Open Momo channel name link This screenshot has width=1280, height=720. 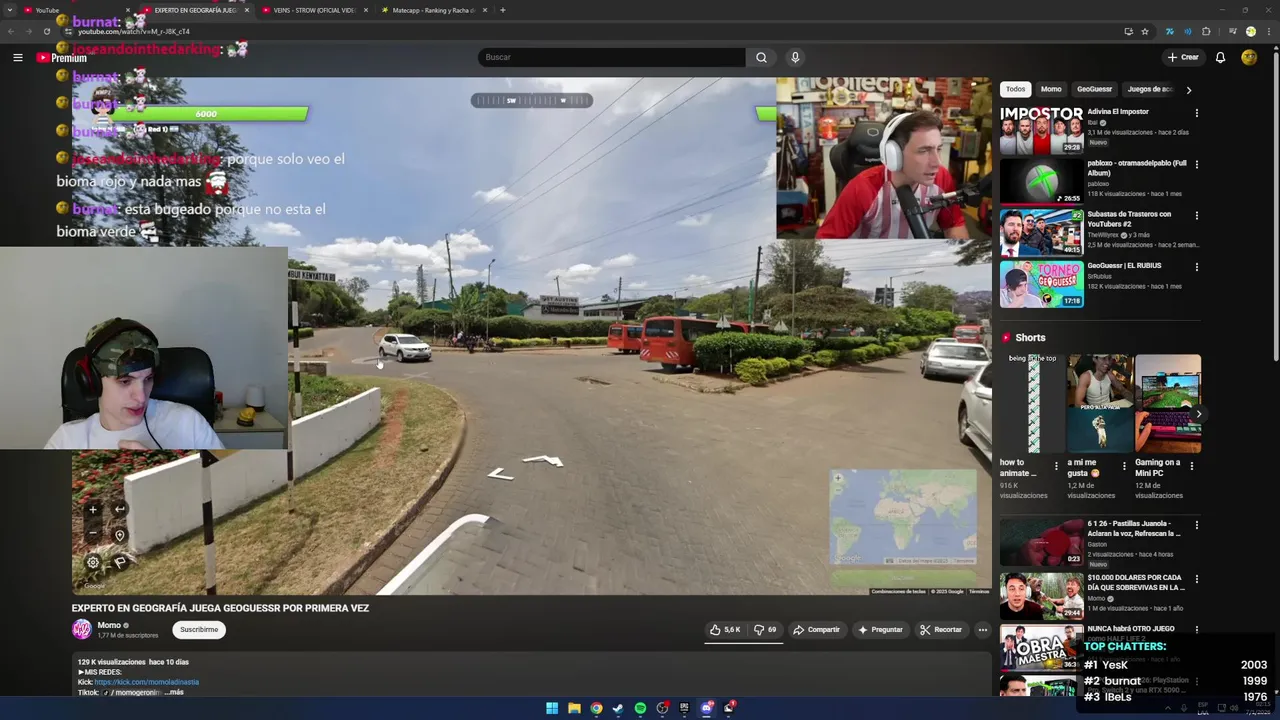(109, 625)
